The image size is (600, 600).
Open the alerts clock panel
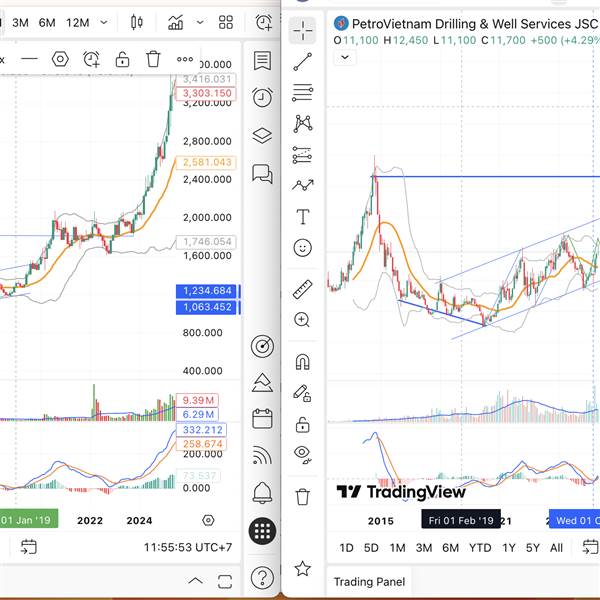262,97
